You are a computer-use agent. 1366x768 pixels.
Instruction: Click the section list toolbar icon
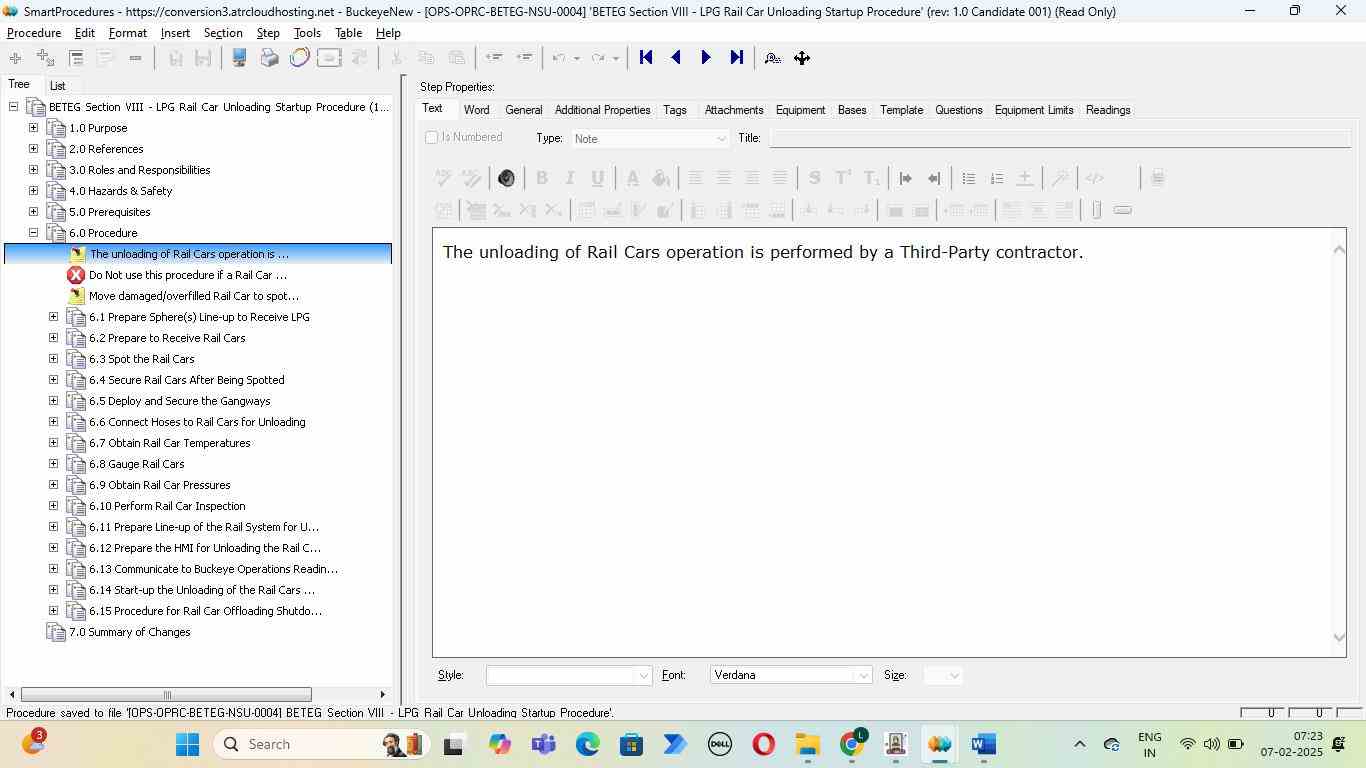(76, 58)
